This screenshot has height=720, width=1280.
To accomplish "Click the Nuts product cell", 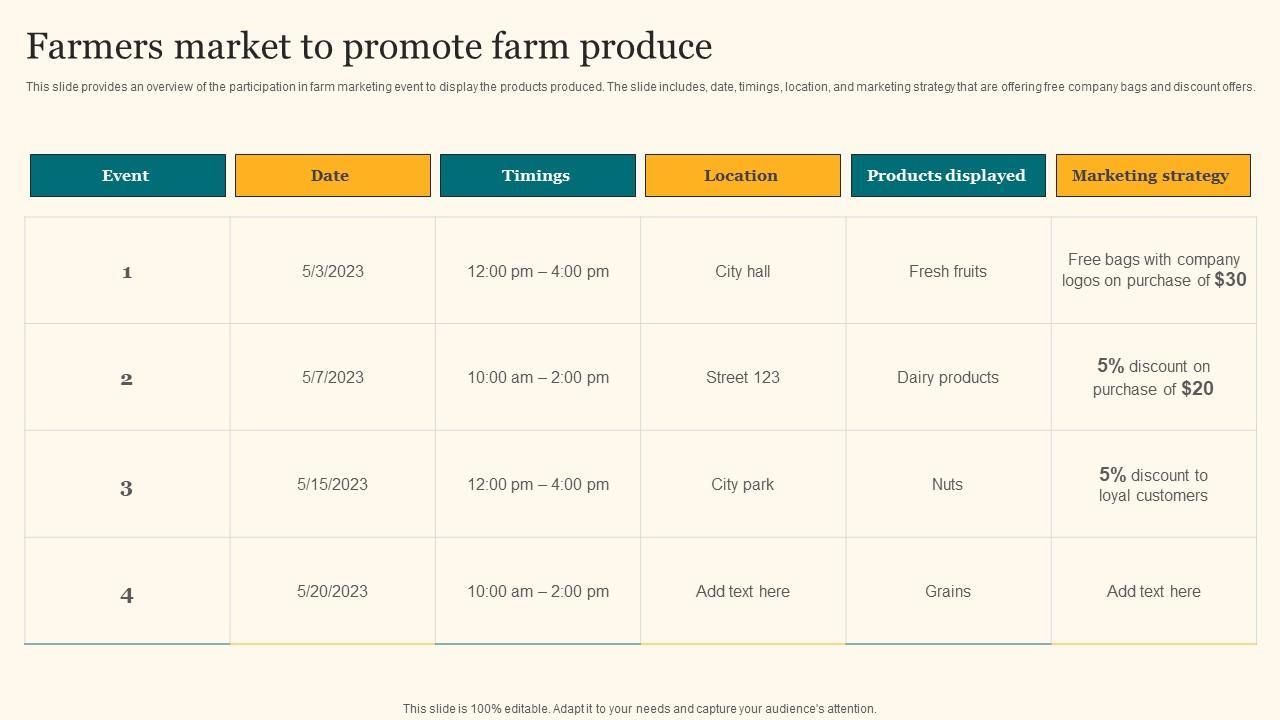I will tap(948, 484).
